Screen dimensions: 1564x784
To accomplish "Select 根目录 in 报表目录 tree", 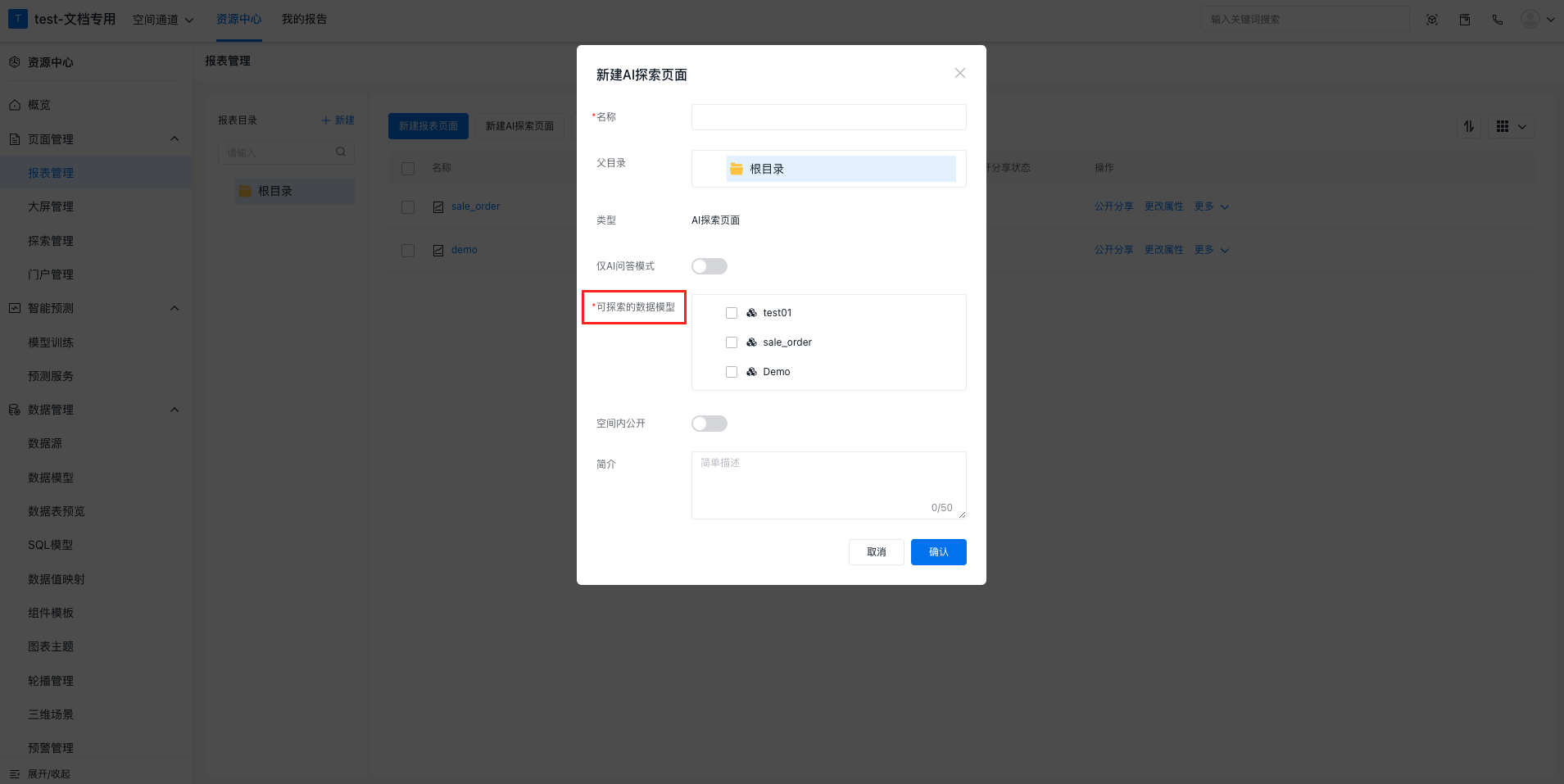I will click(x=295, y=191).
